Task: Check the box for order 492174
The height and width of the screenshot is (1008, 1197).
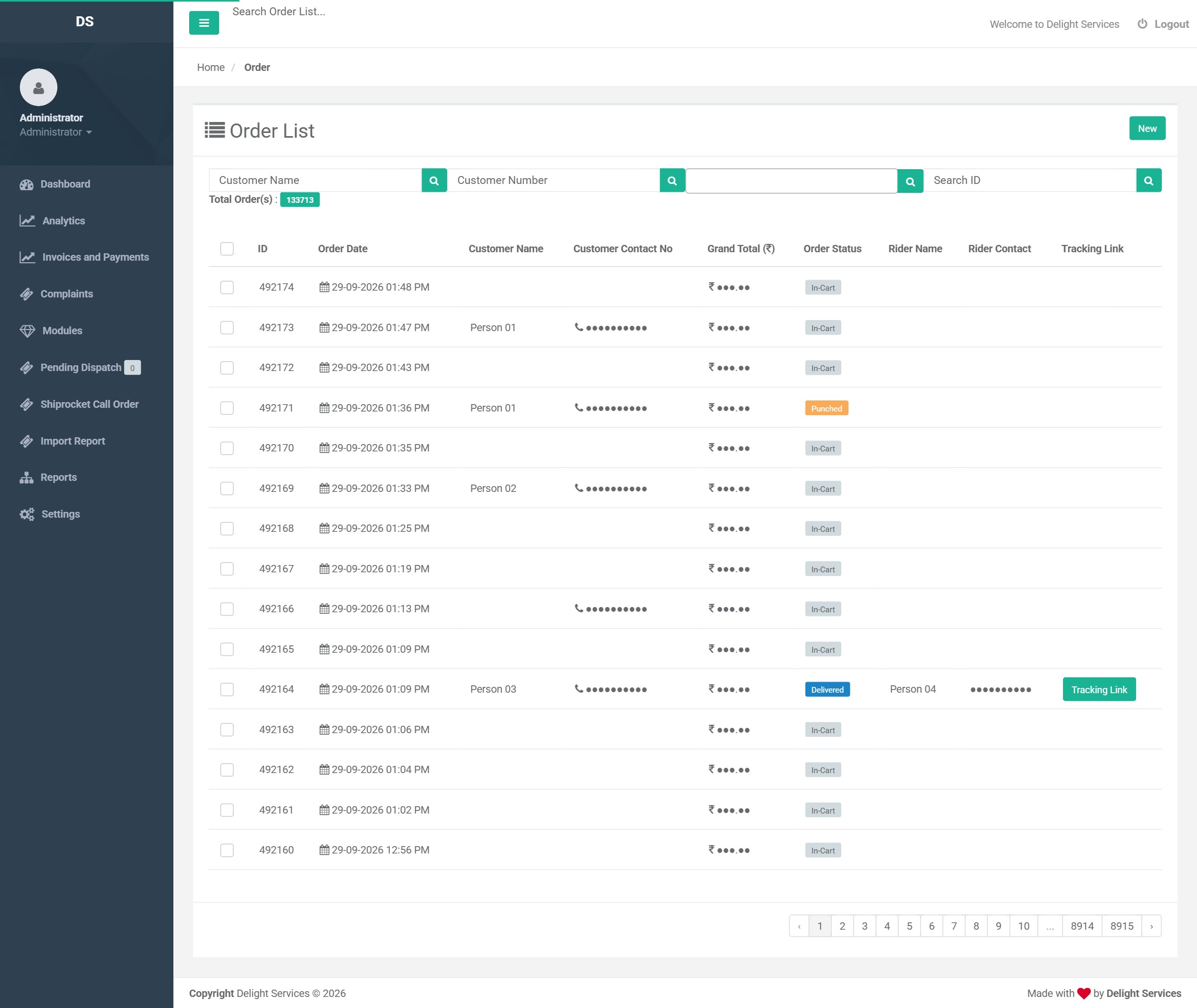Action: pyautogui.click(x=227, y=287)
